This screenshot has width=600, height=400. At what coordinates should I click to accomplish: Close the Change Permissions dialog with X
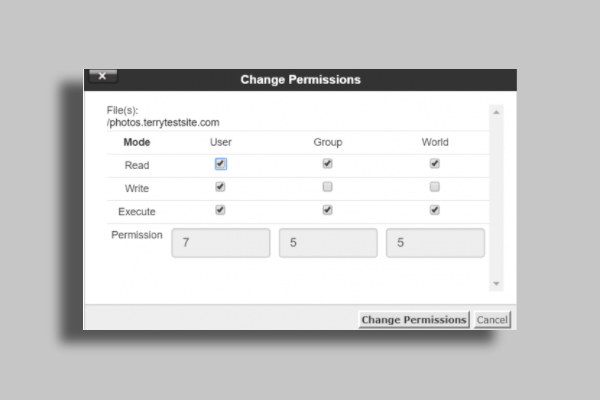103,76
